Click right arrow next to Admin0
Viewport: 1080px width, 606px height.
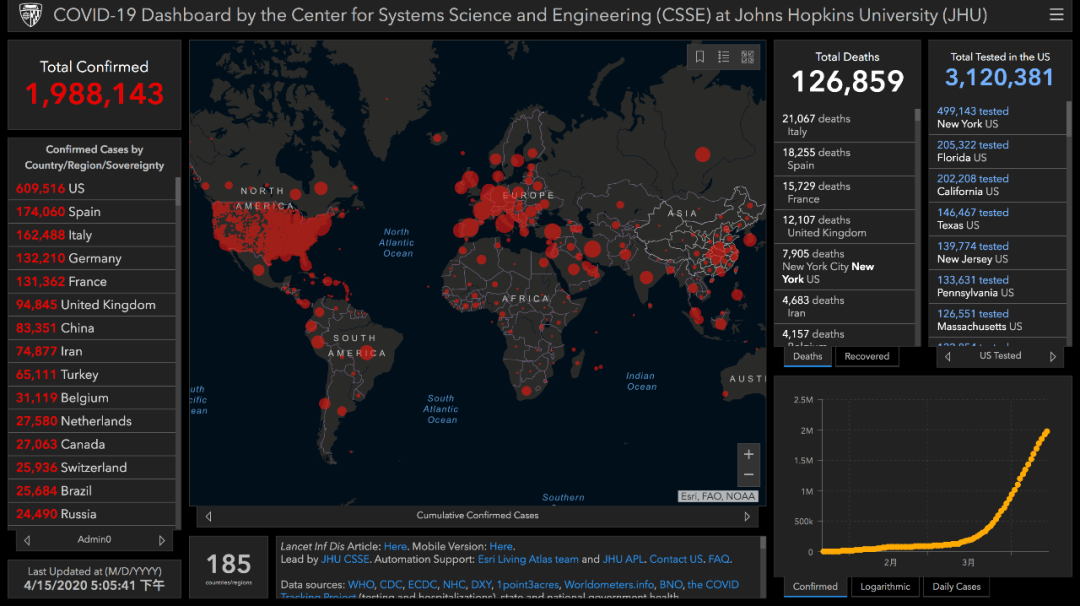165,540
